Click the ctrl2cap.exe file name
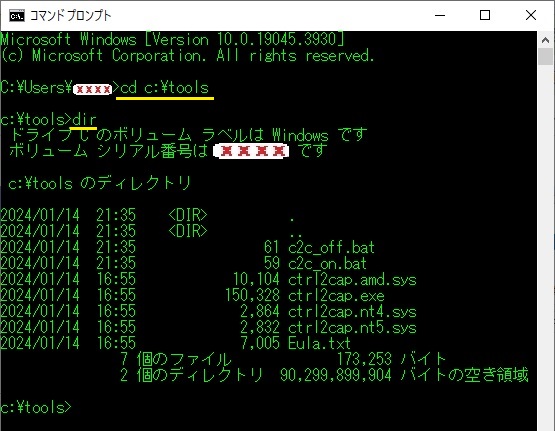 (x=336, y=295)
